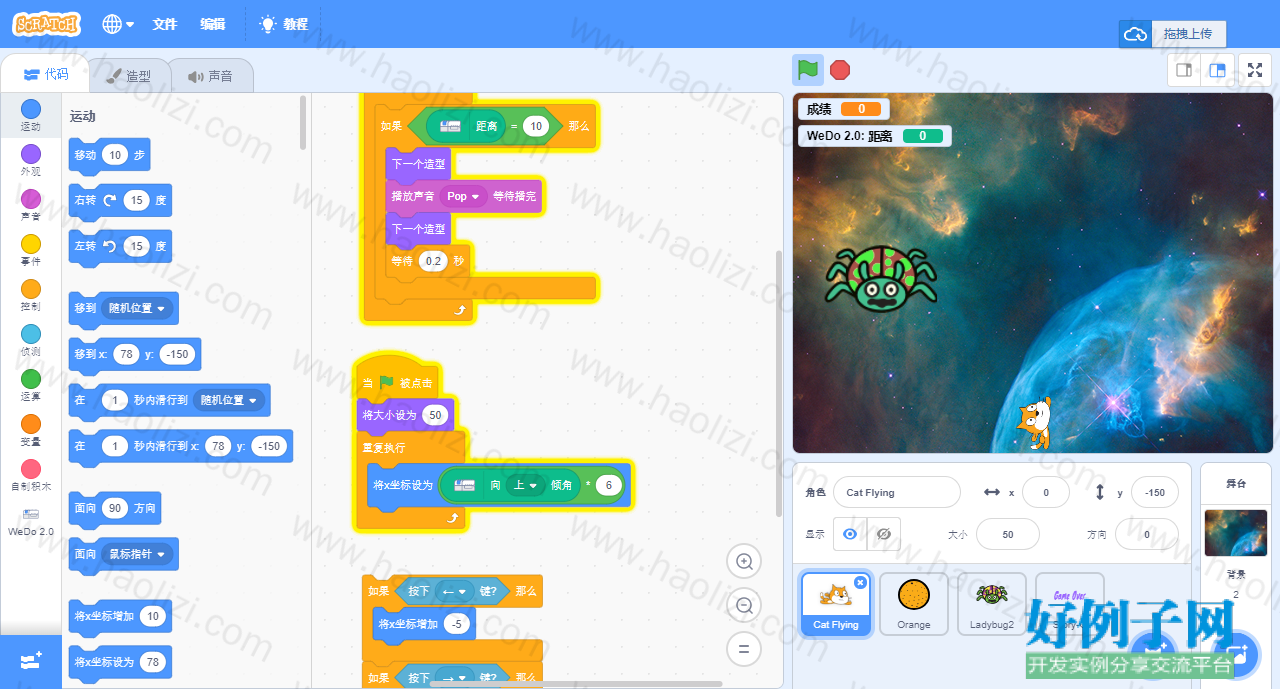Click the add extension button

(x=31, y=662)
